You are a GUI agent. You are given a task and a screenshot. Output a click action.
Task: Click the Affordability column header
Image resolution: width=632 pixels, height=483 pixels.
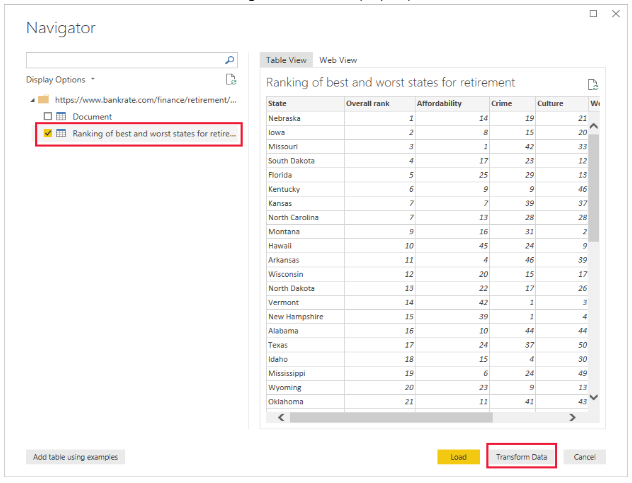(x=439, y=102)
